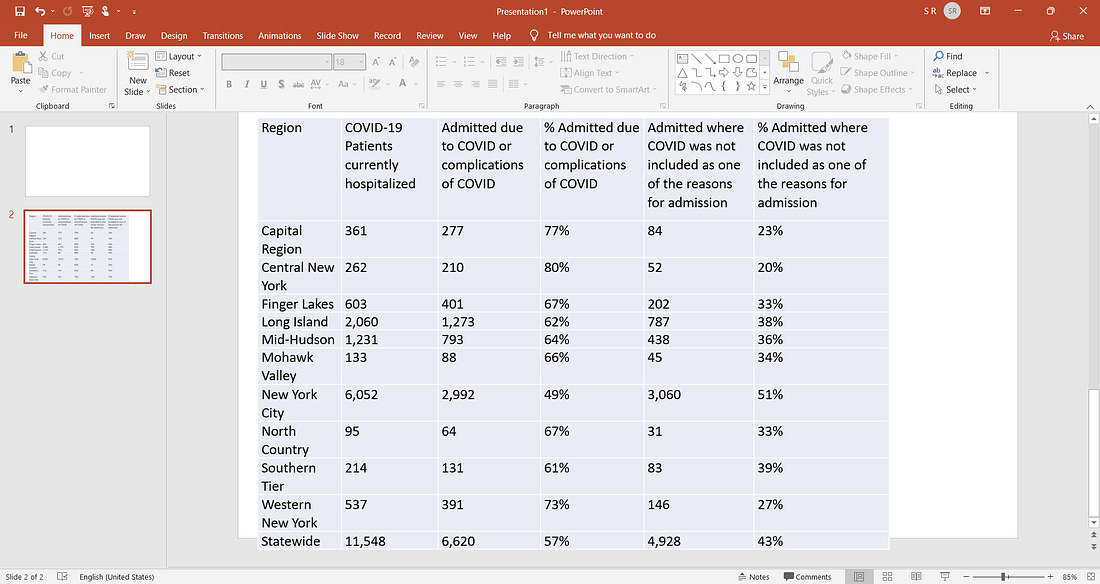Expand the Layout dropdown
The height and width of the screenshot is (584, 1100).
pos(179,56)
